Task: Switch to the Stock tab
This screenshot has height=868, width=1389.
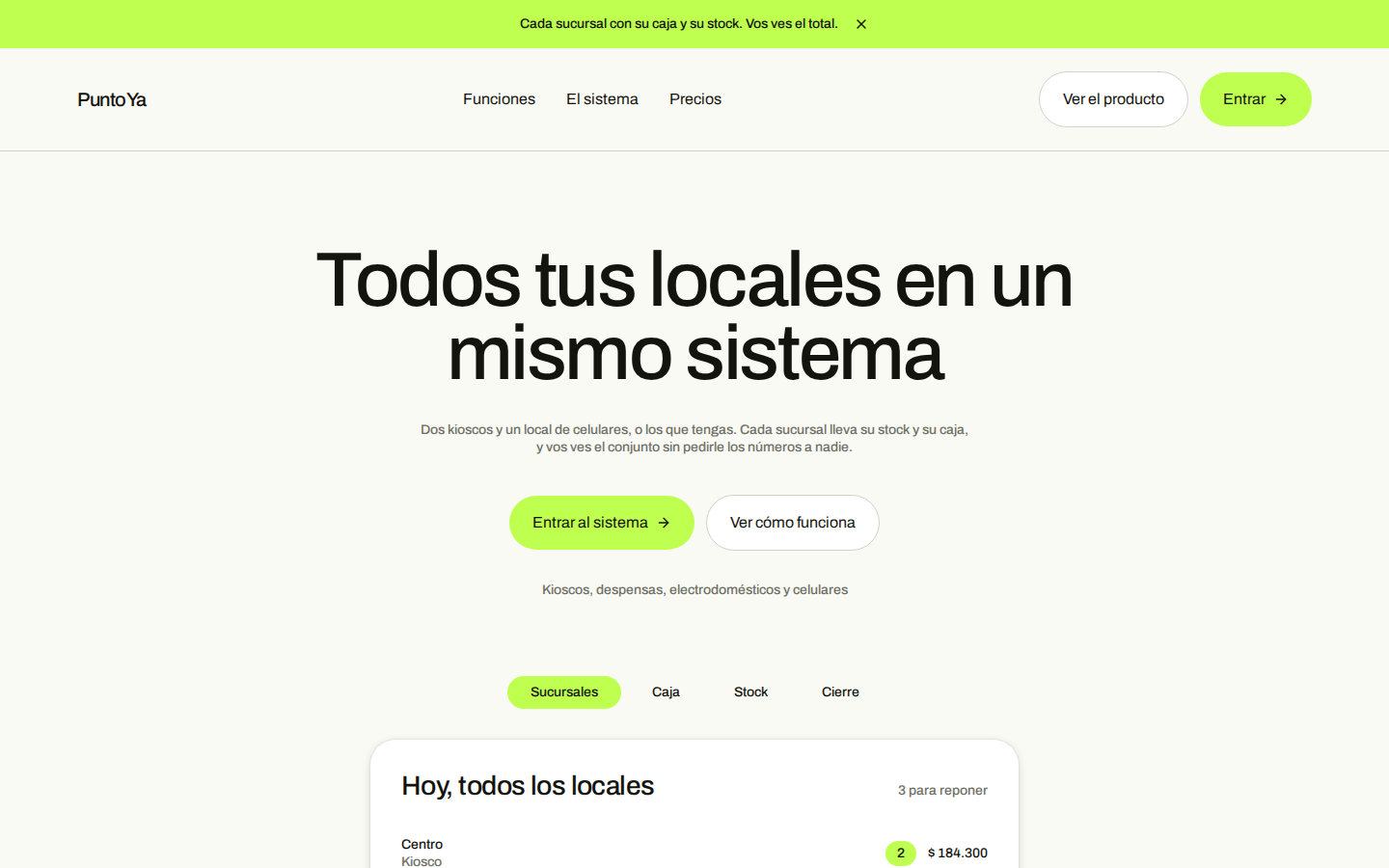Action: tap(750, 692)
